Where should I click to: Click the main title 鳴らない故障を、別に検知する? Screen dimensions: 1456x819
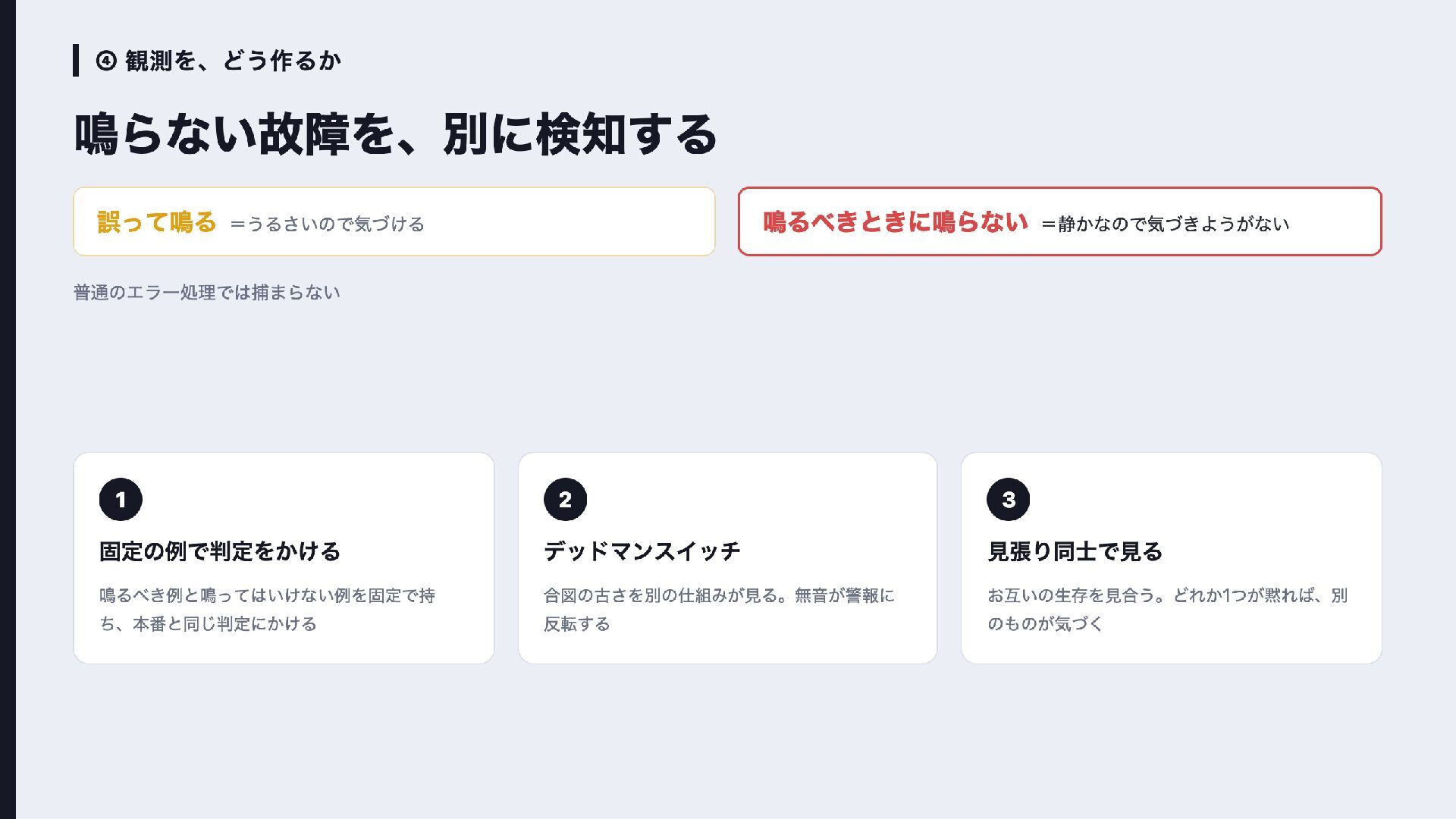[395, 135]
